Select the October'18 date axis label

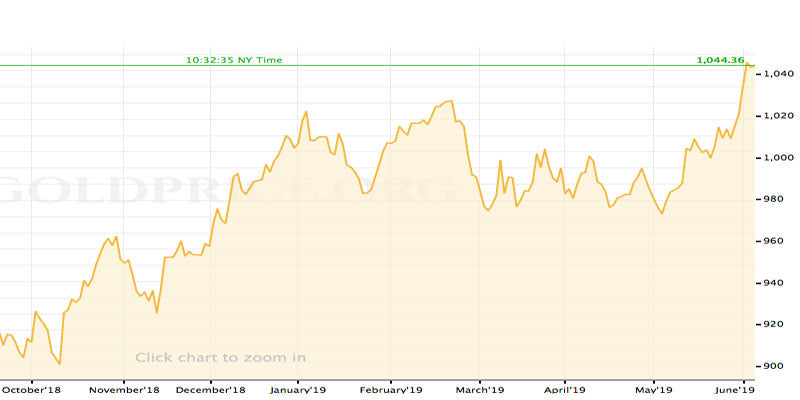(x=32, y=390)
